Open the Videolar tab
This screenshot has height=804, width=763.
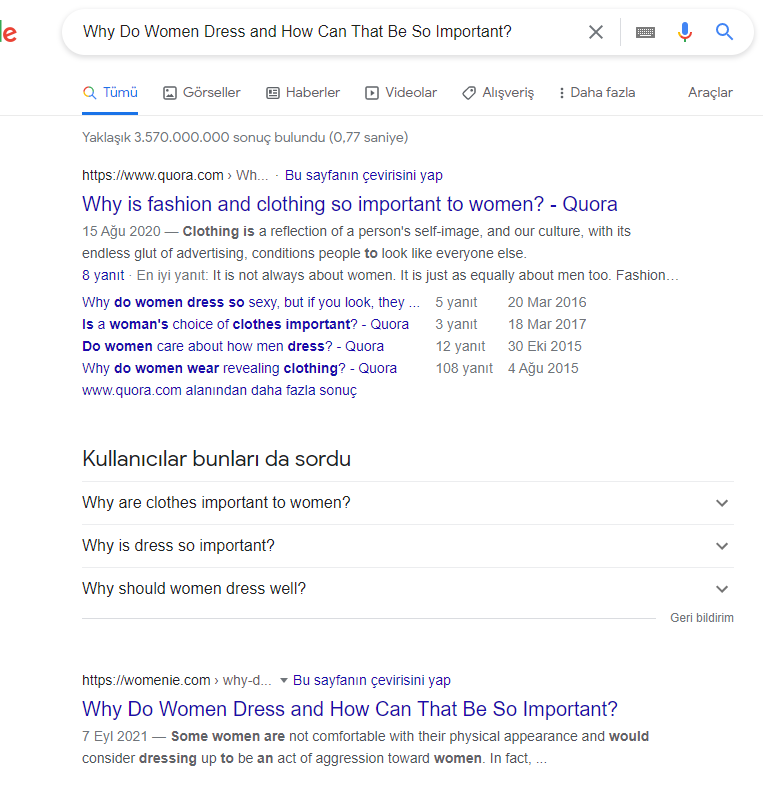click(x=400, y=92)
